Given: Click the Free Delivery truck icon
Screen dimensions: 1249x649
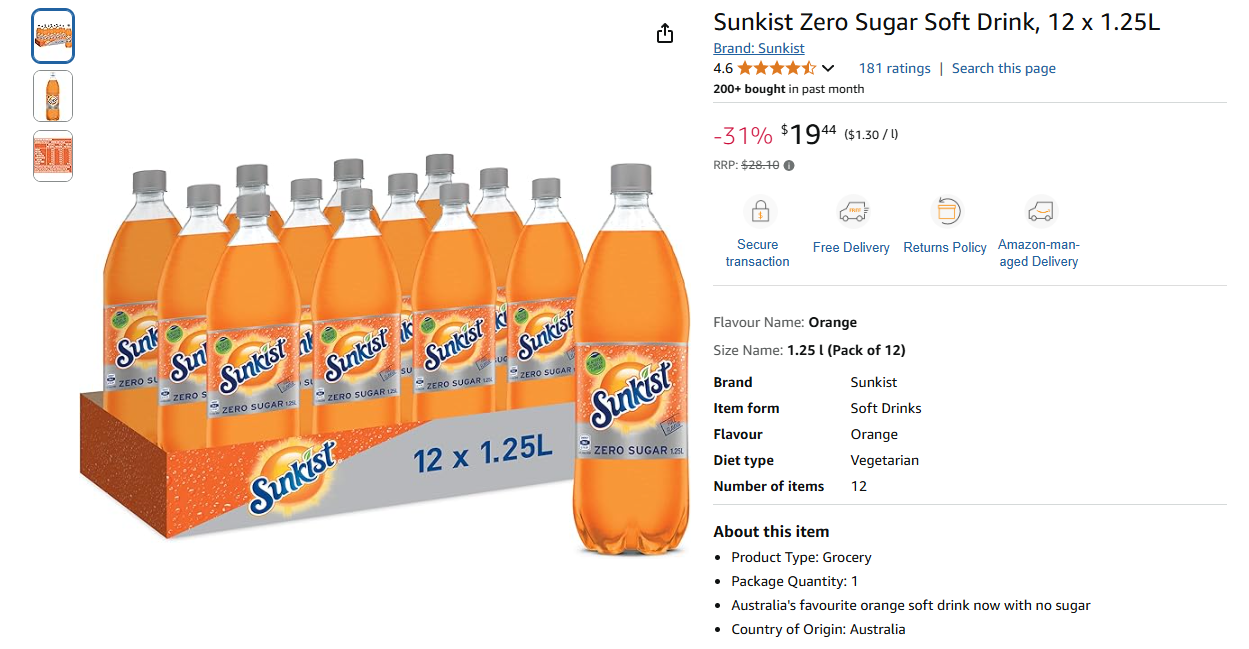Looking at the screenshot, I should click(852, 212).
